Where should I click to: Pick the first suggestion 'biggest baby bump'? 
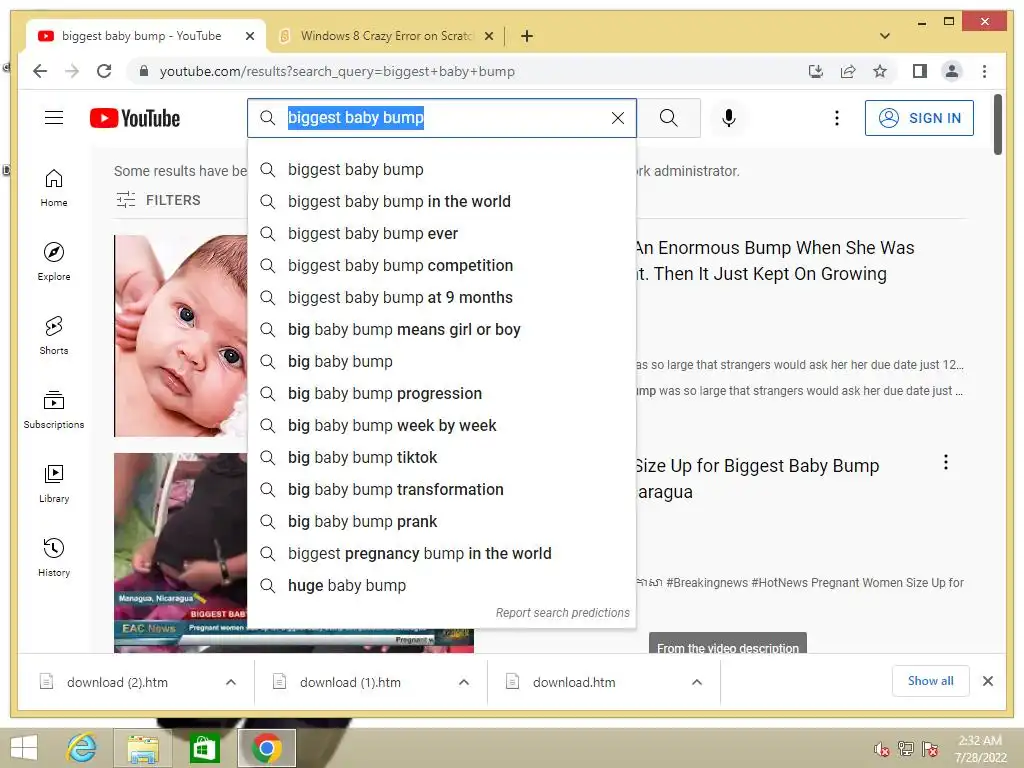click(441, 169)
